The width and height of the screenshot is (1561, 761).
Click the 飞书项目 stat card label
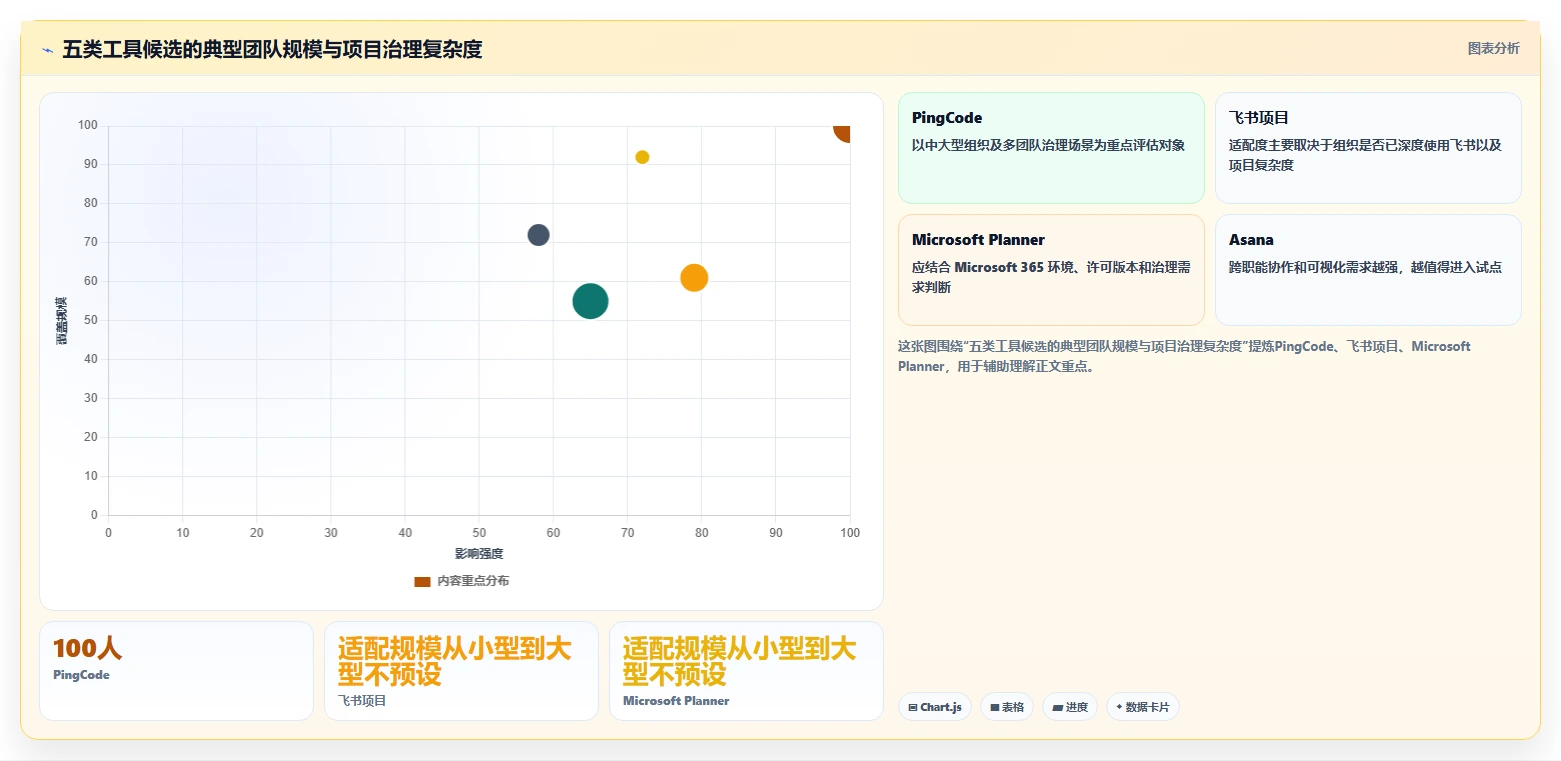[362, 701]
